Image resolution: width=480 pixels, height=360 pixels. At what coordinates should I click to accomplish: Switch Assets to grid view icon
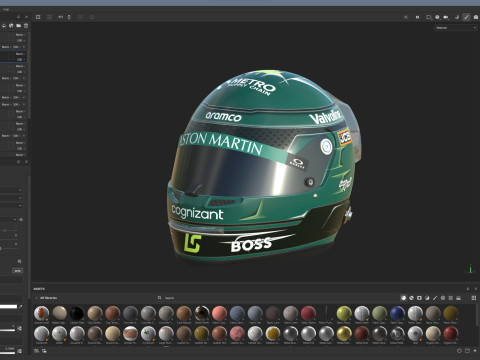click(474, 298)
